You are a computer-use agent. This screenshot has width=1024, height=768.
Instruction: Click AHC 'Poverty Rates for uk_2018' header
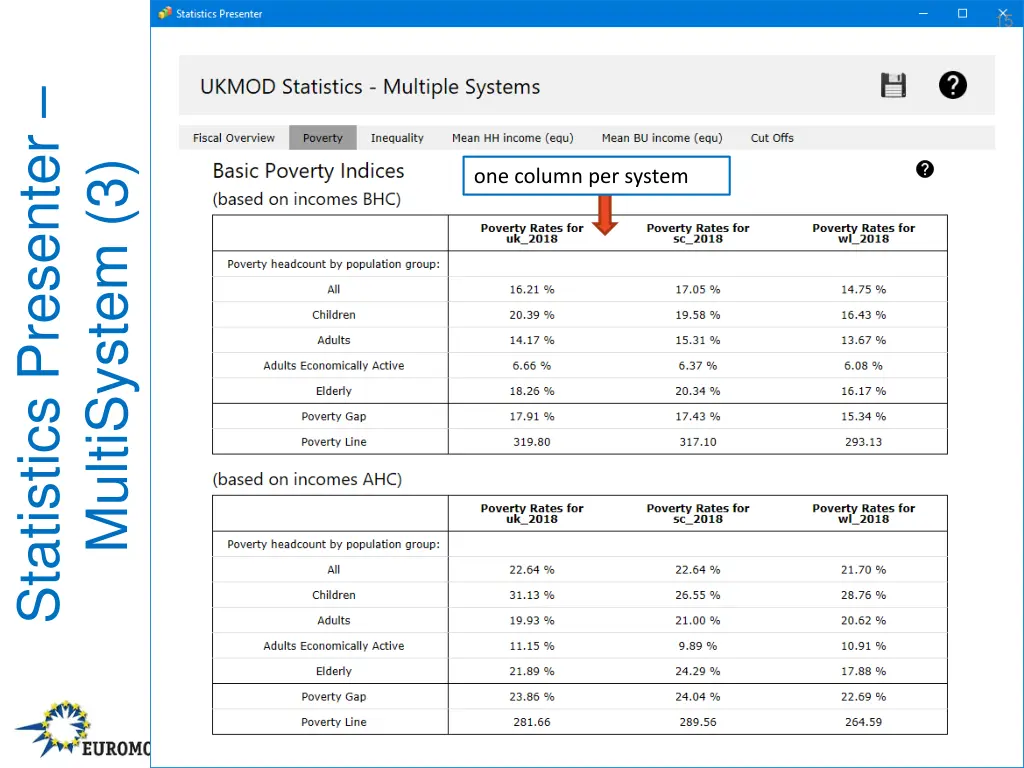point(532,513)
